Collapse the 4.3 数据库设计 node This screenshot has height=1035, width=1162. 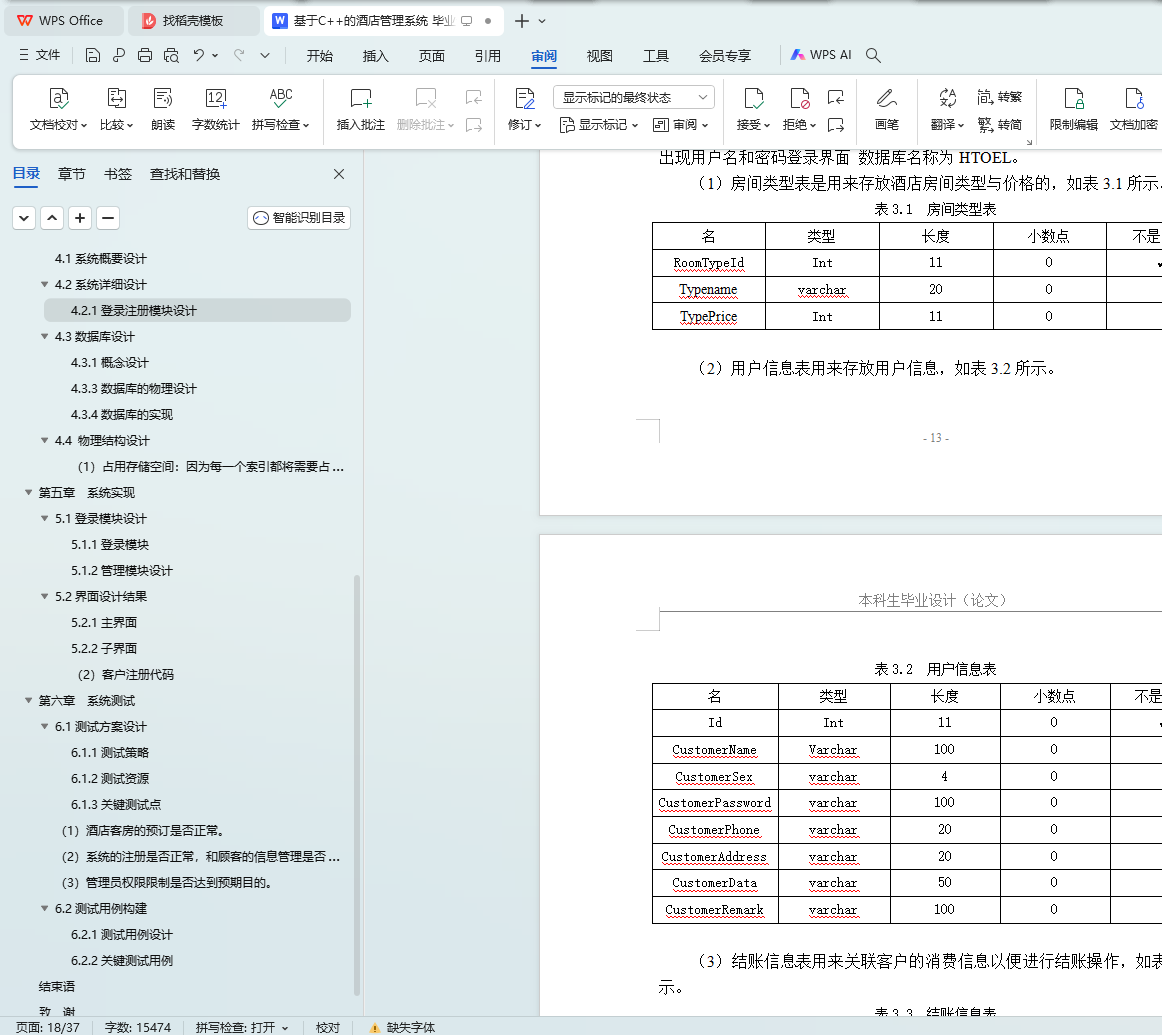(x=44, y=336)
